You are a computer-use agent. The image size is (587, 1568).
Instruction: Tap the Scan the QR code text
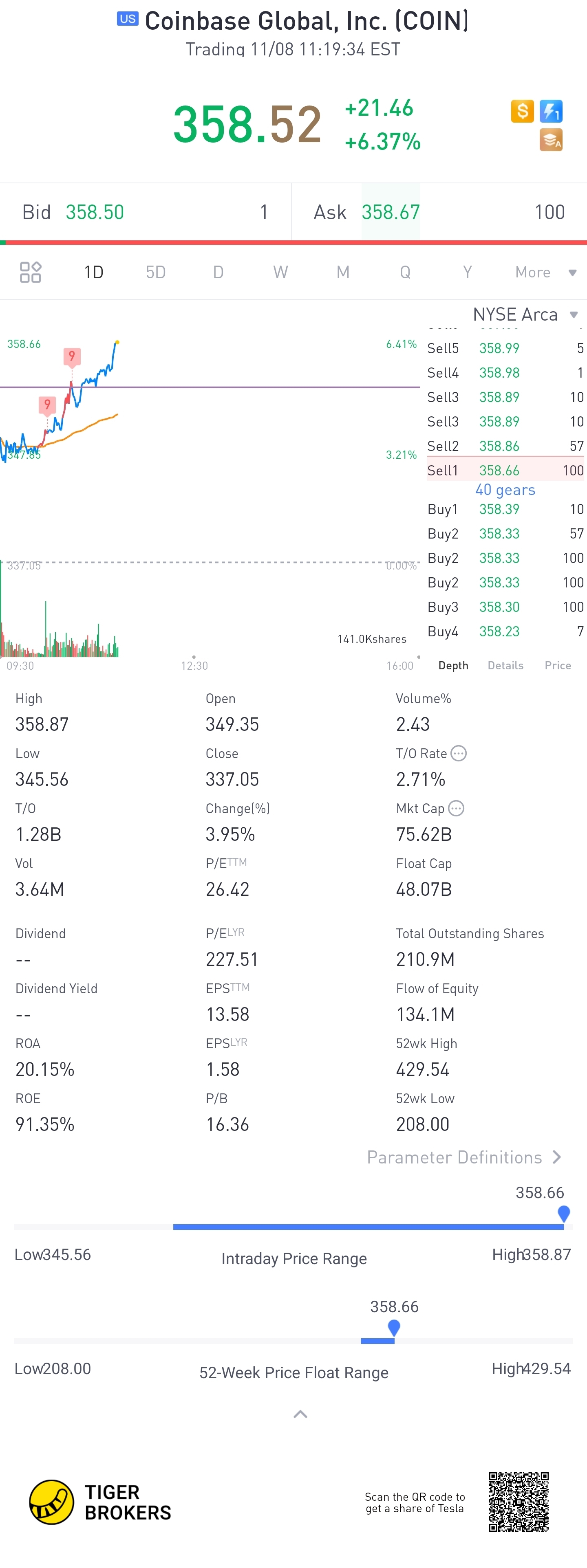pyautogui.click(x=415, y=1502)
